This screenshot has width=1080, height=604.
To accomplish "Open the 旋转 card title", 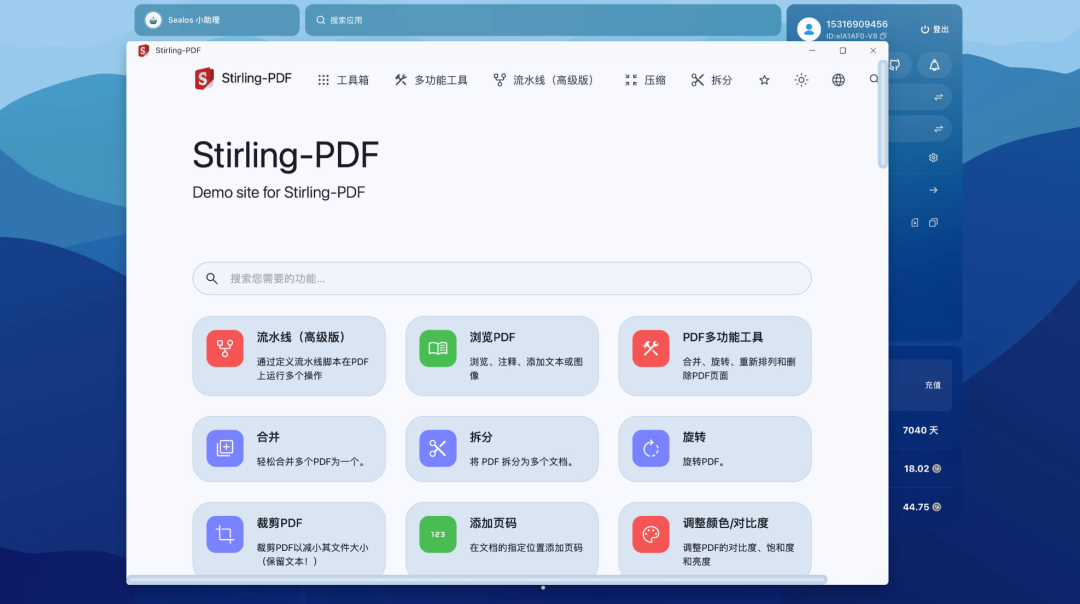I will (x=694, y=437).
